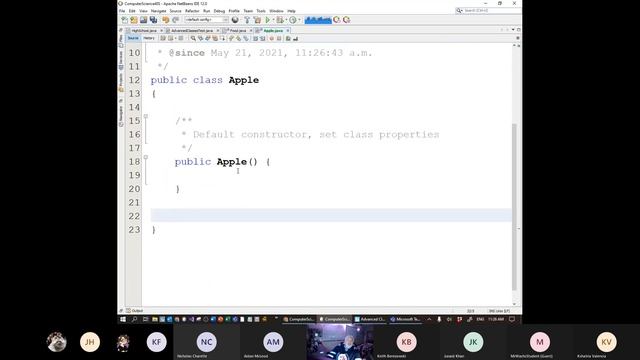Image resolution: width=640 pixels, height=360 pixels.
Task: Click the Clean and Build Project icon
Action: tap(257, 20)
